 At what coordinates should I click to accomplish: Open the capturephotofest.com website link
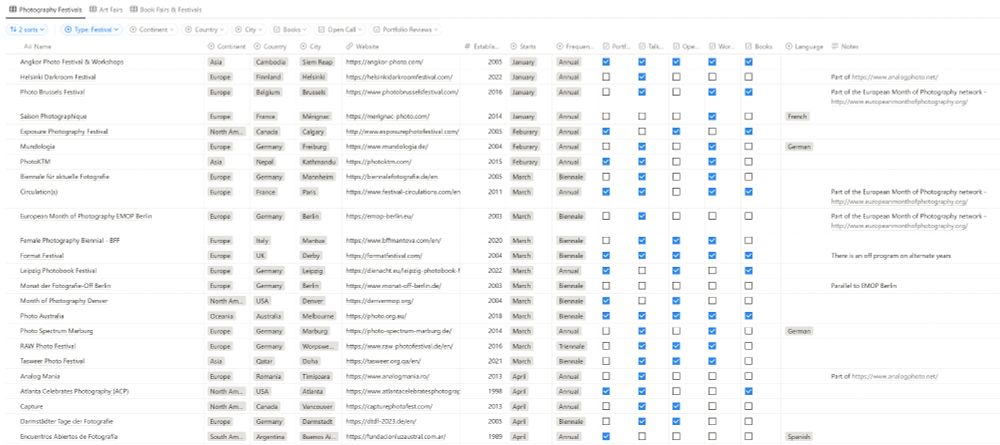[x=389, y=406]
